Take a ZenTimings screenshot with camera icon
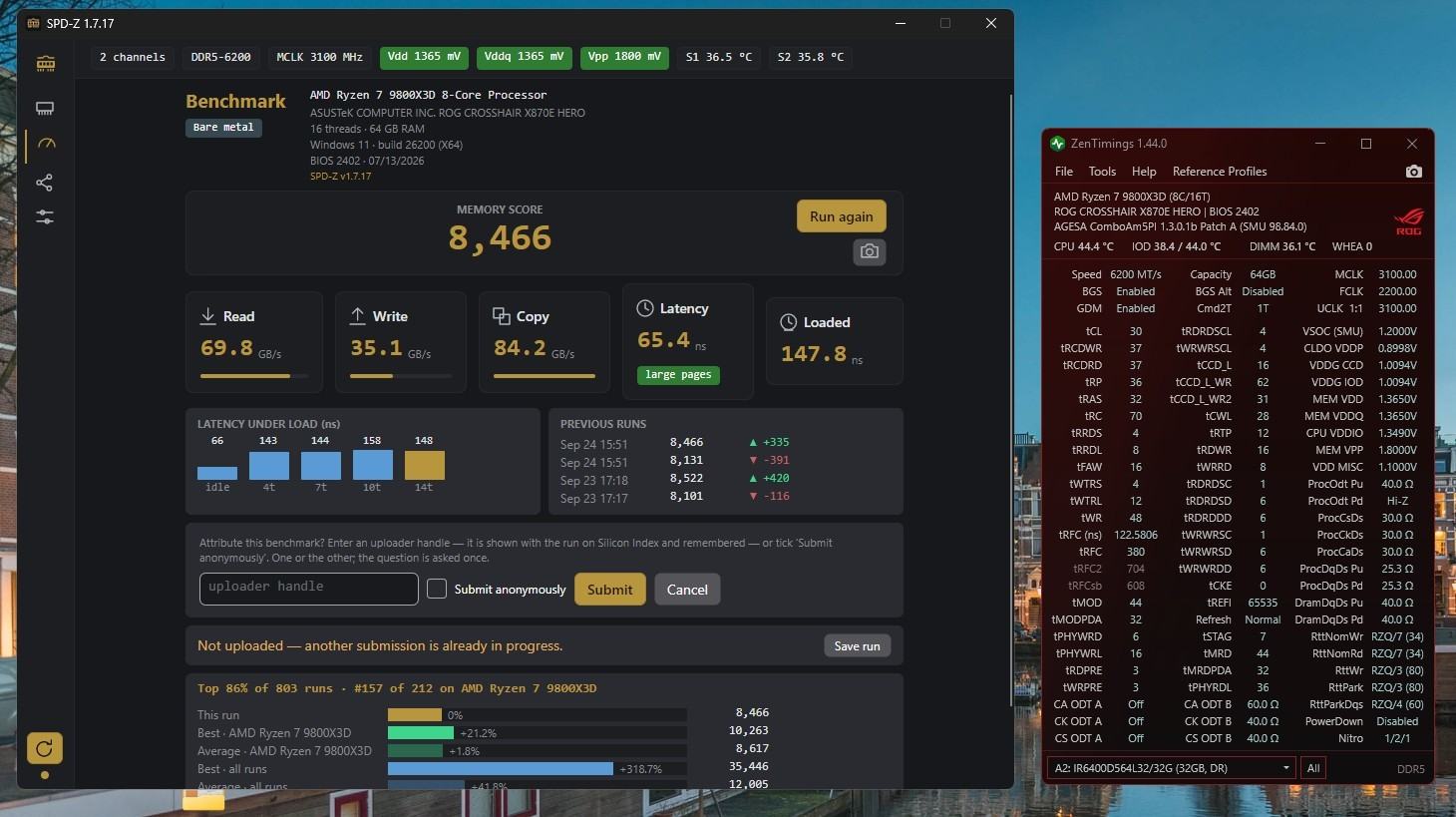Screen dimensions: 1456x817 (1413, 172)
